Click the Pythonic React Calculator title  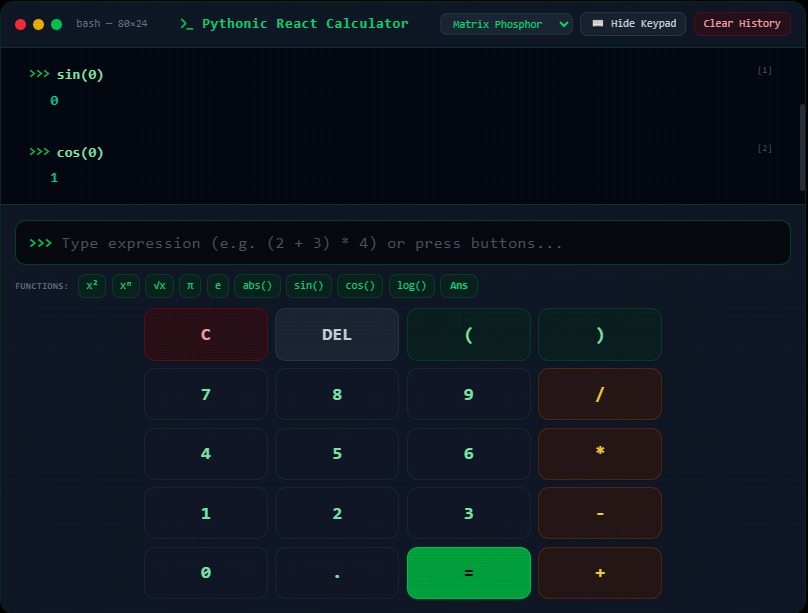tap(305, 24)
